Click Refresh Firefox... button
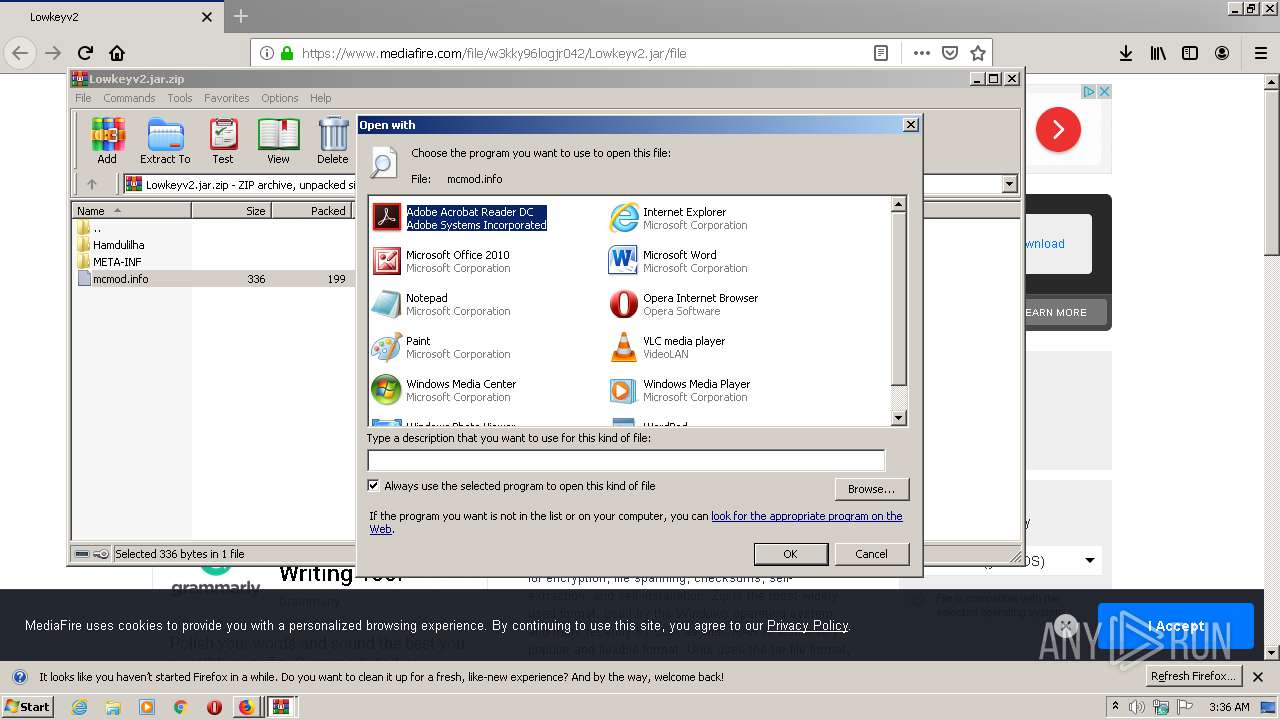 click(x=1193, y=676)
